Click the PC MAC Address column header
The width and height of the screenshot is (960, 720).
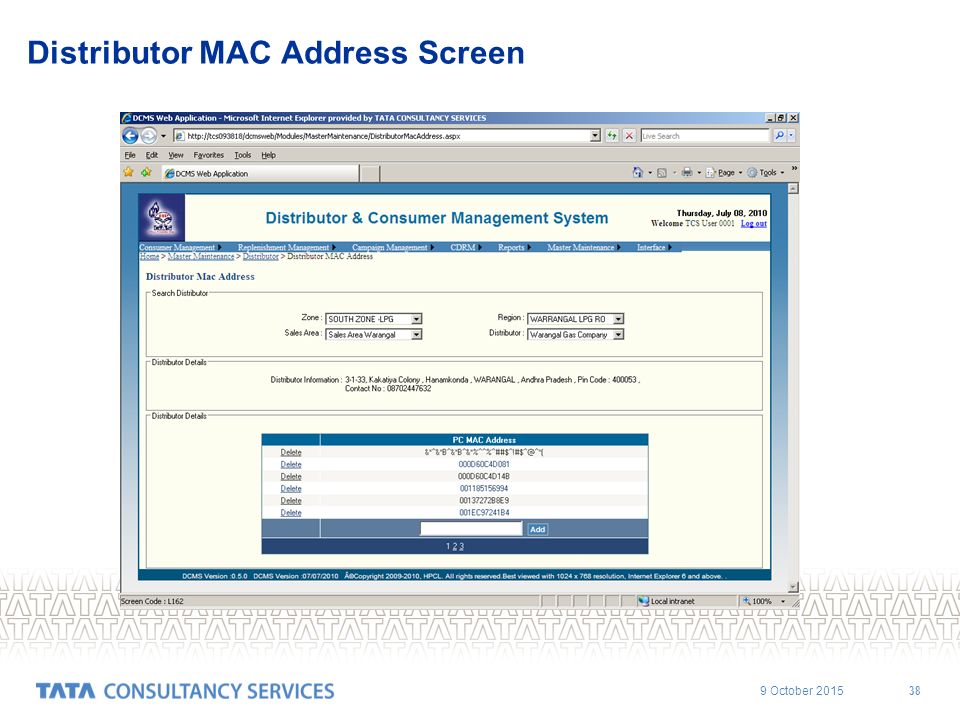484,440
